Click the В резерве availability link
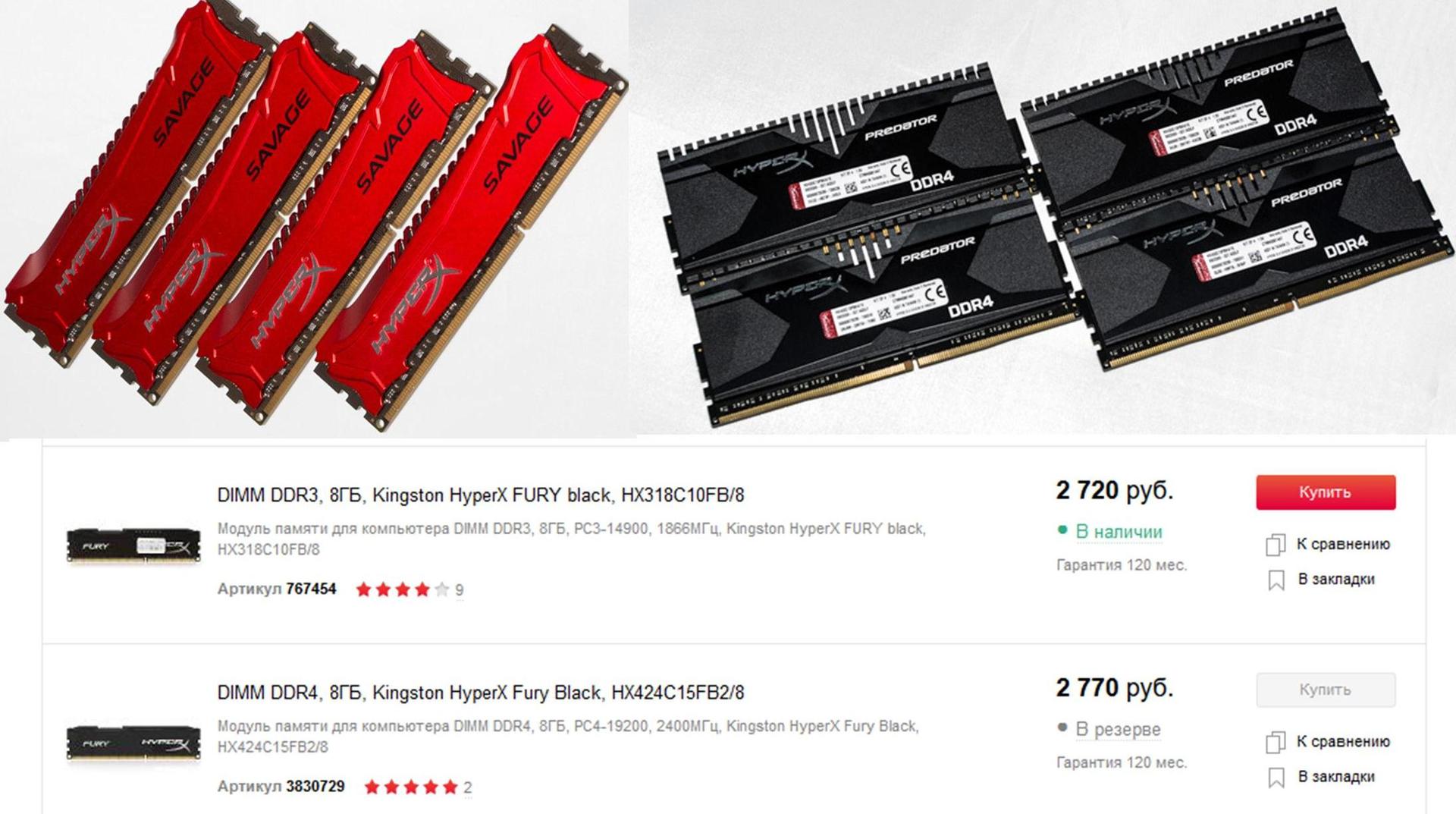Viewport: 1456px width, 814px height. (1118, 729)
